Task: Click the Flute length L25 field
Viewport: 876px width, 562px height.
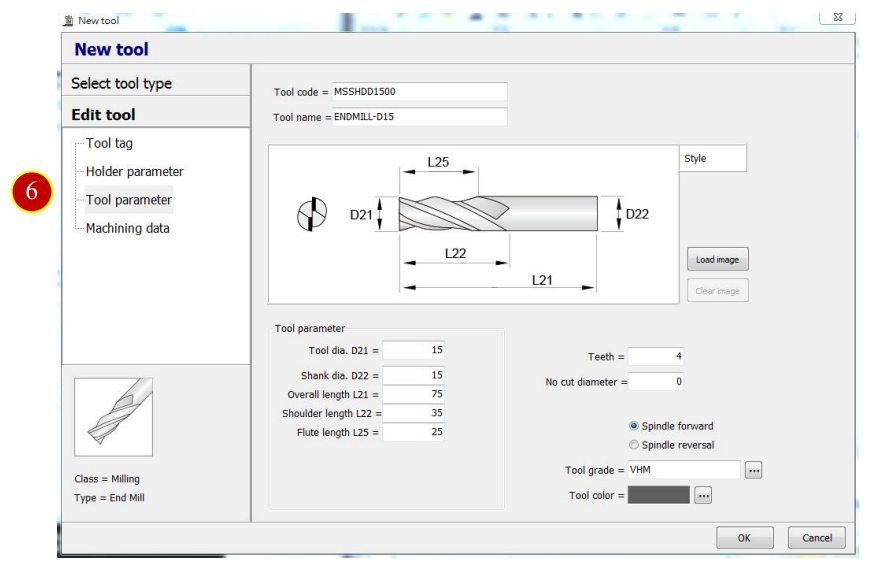Action: [x=413, y=432]
